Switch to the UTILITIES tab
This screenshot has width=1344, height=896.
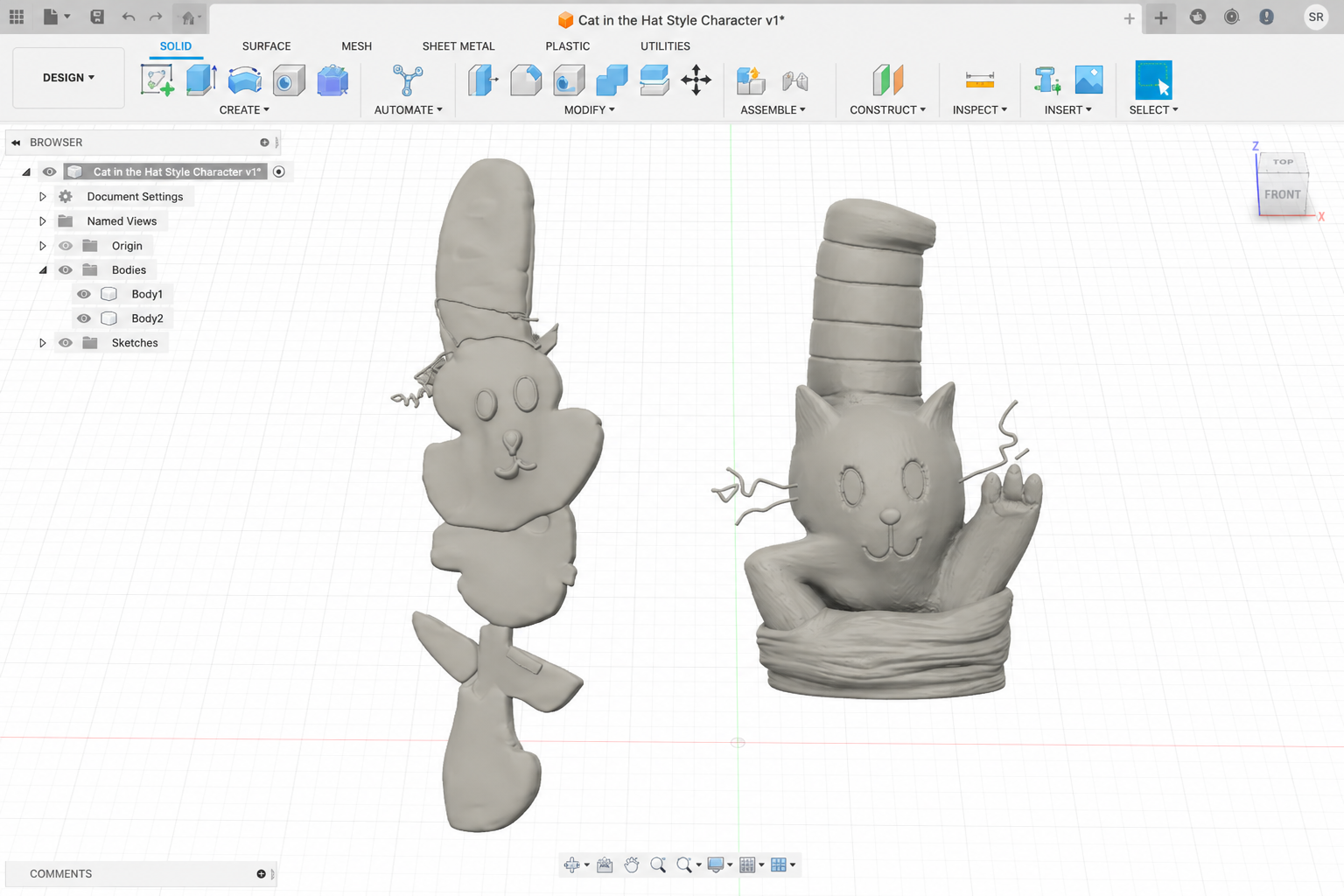[665, 46]
